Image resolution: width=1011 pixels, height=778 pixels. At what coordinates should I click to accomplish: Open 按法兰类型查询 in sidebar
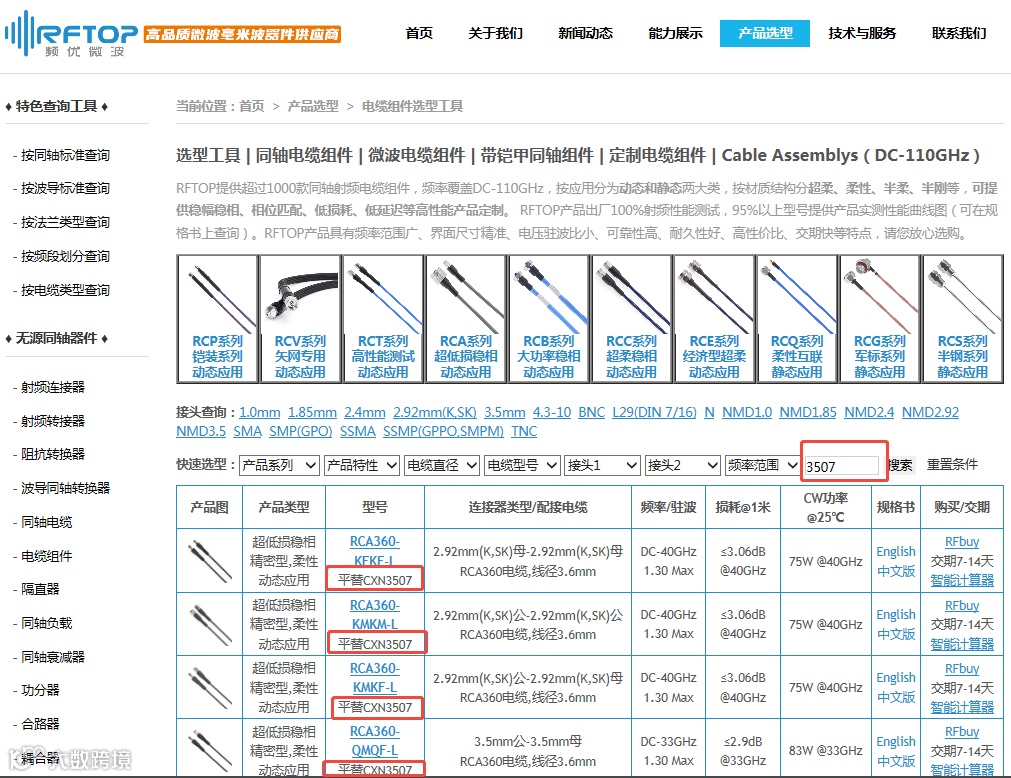(x=65, y=222)
